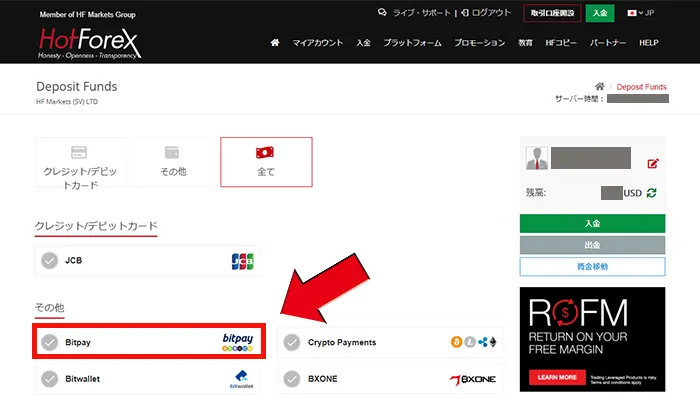This screenshot has height=400, width=700.
Task: Open the 入金 navigation menu item
Action: [363, 43]
